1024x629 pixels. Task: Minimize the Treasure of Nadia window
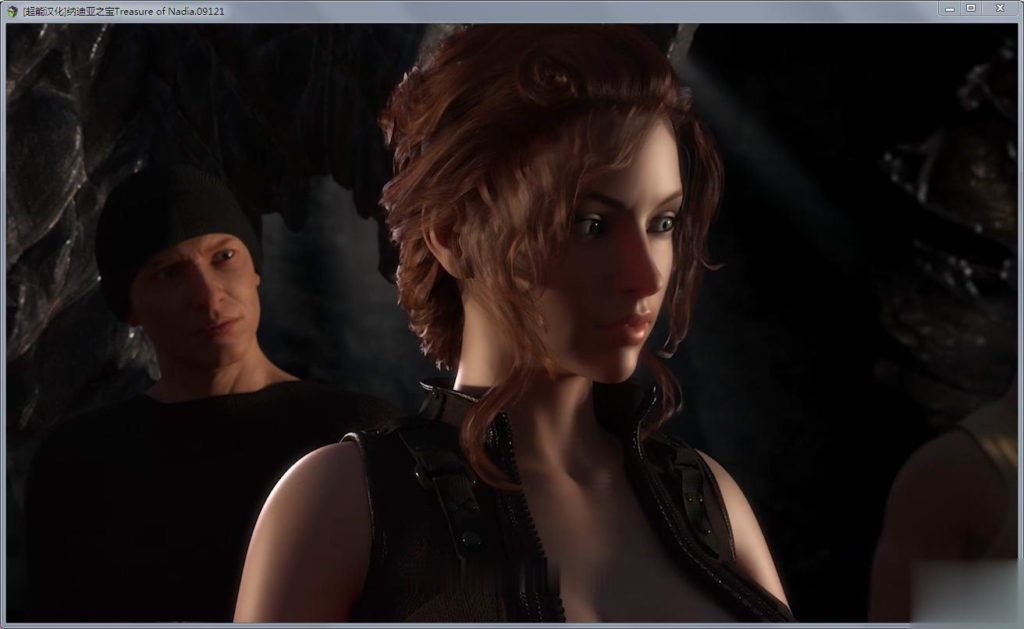tap(949, 8)
